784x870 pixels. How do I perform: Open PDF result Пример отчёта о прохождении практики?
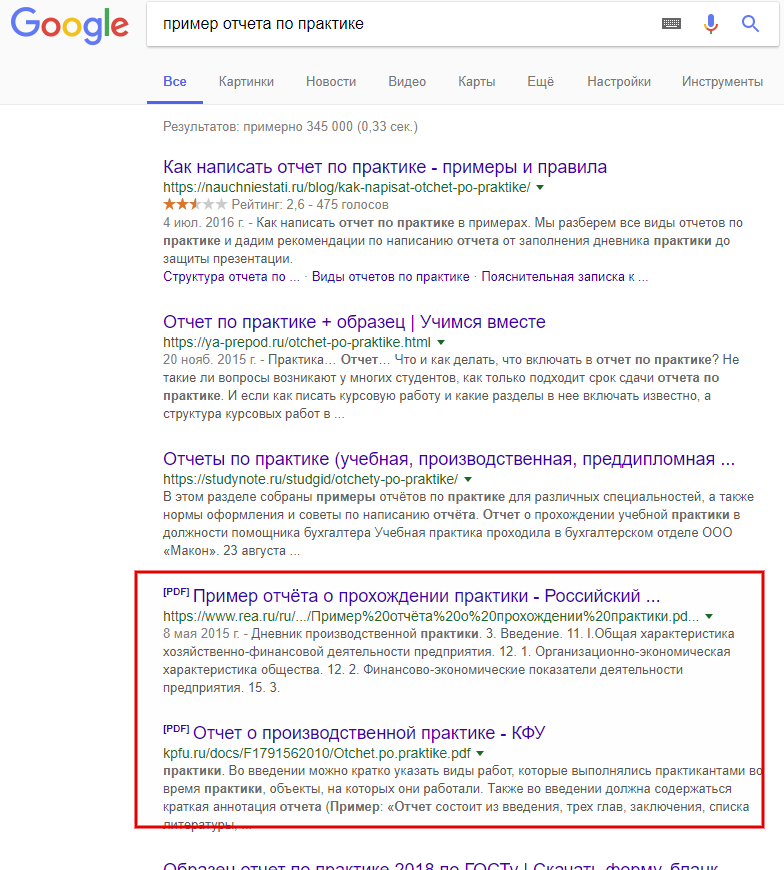click(426, 596)
